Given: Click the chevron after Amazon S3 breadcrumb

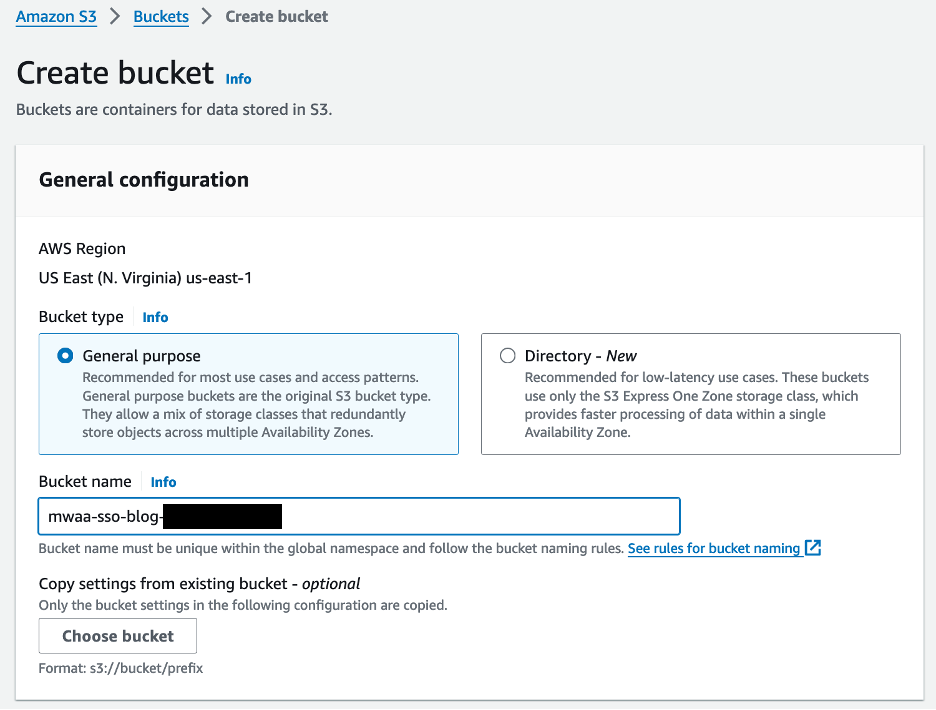Looking at the screenshot, I should pos(115,17).
